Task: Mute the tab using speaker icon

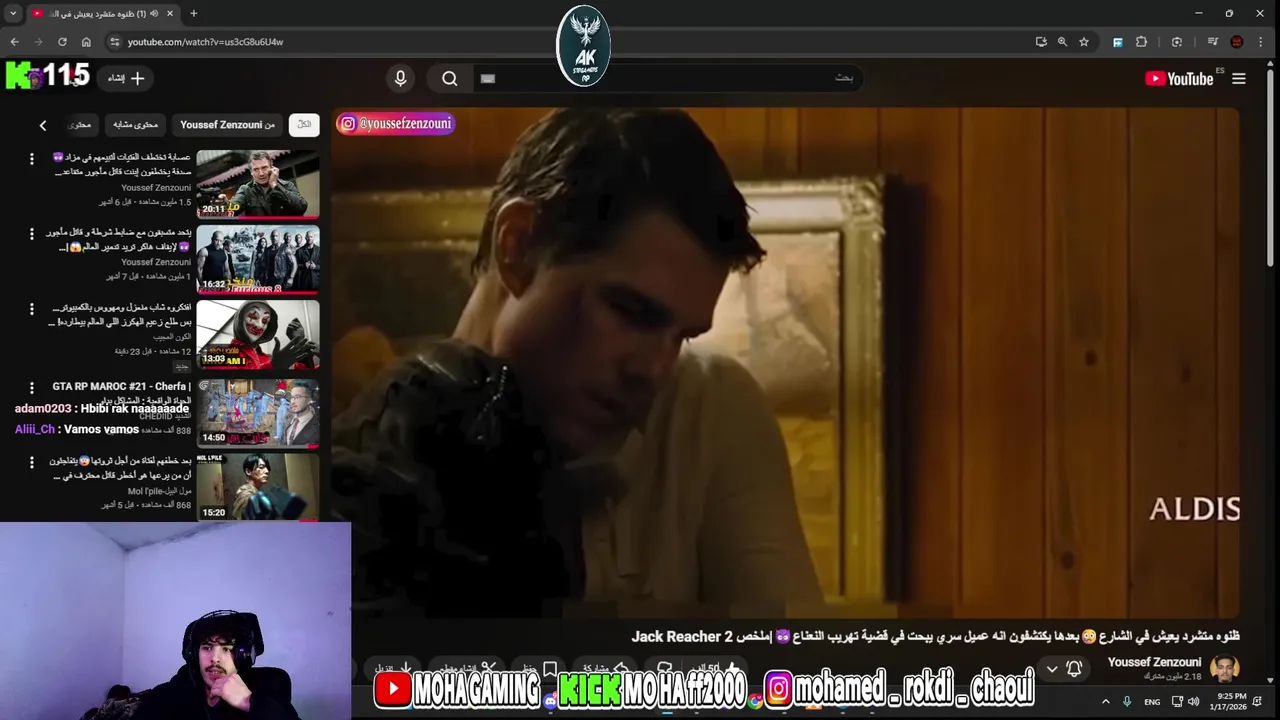Action: coord(154,13)
